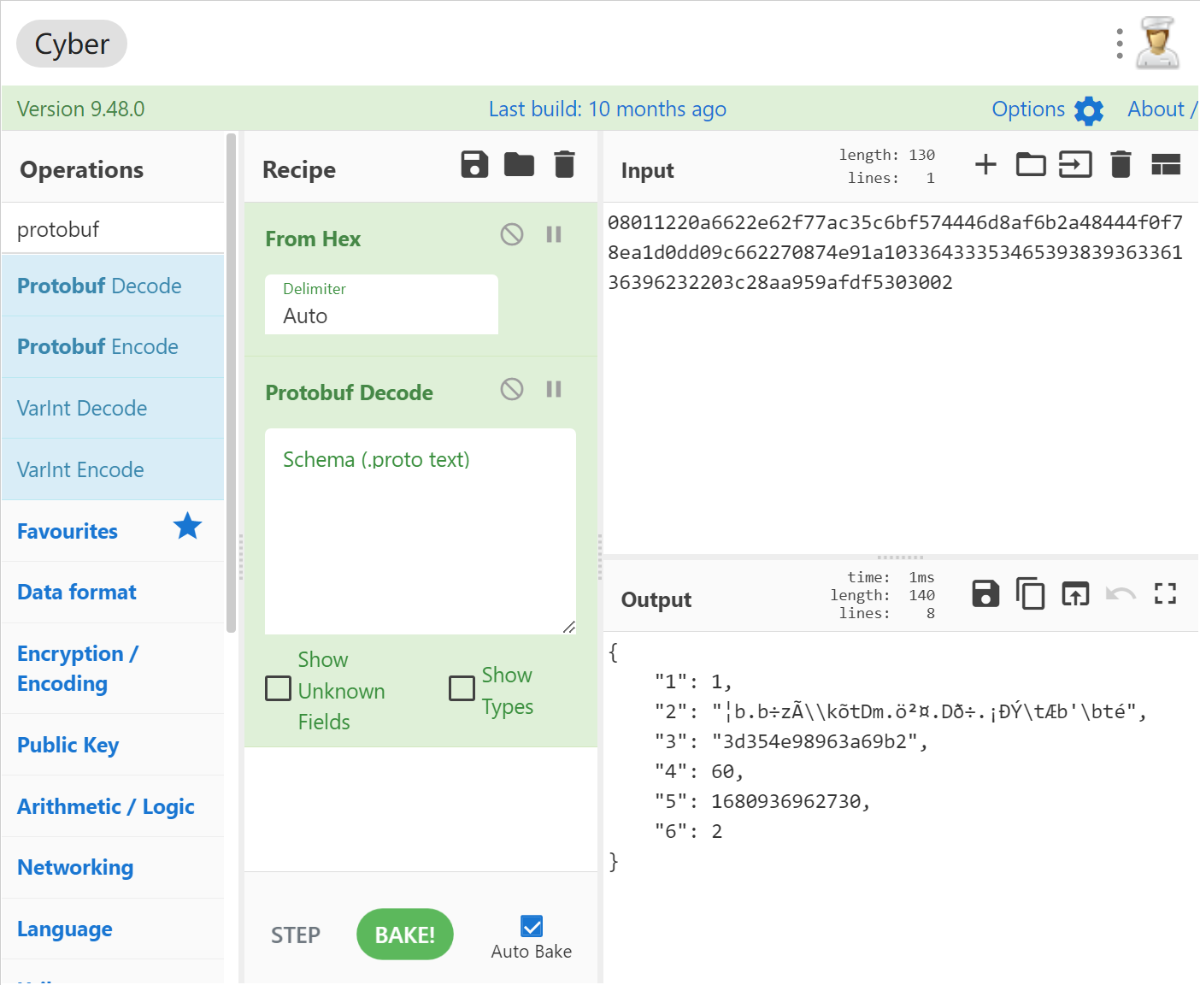The image size is (1200, 985).
Task: Click the output time 1ms readout
Action: coord(890,577)
